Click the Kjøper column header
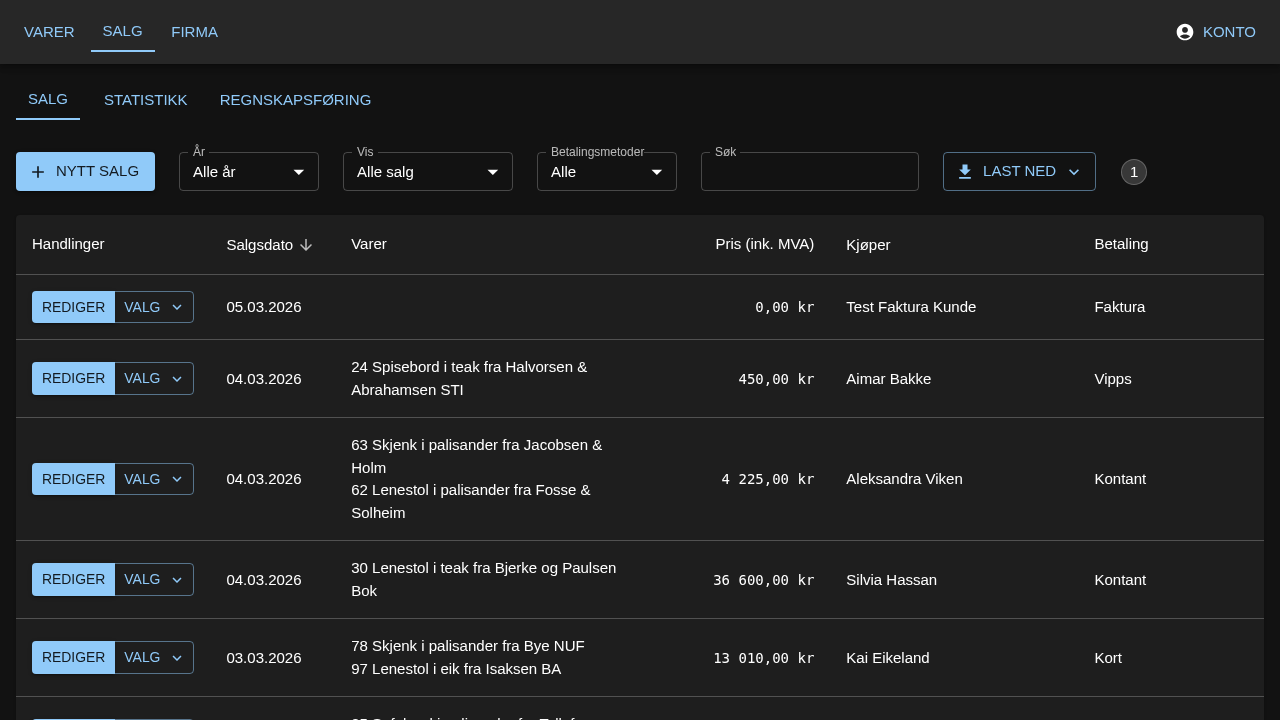Screen dimensions: 1280x720 click(x=868, y=245)
